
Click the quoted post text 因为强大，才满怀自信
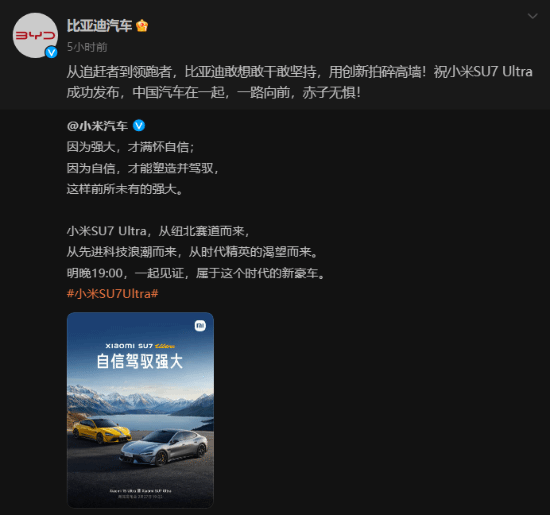130,147
